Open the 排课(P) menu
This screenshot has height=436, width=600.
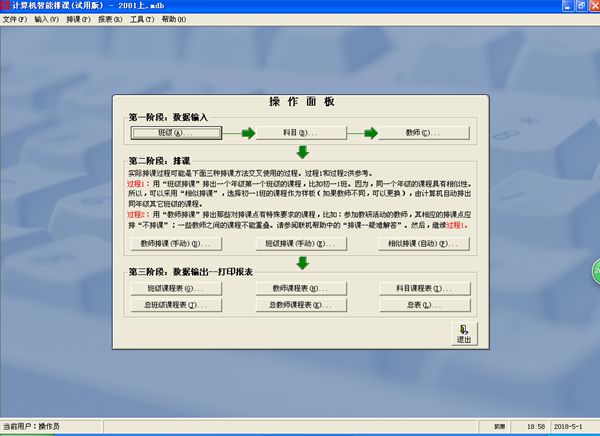[x=78, y=19]
